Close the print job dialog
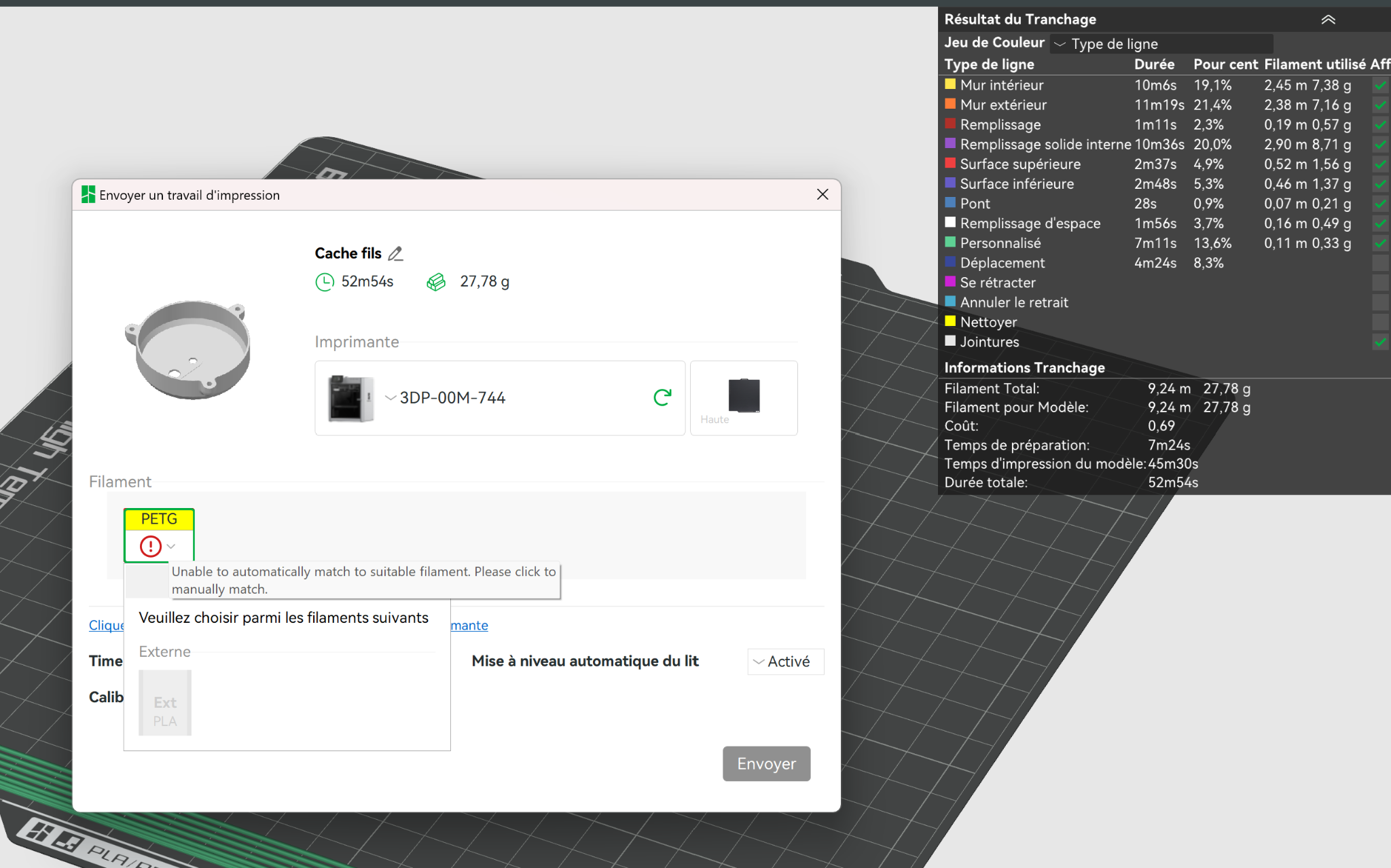Viewport: 1391px width, 868px height. 823,195
